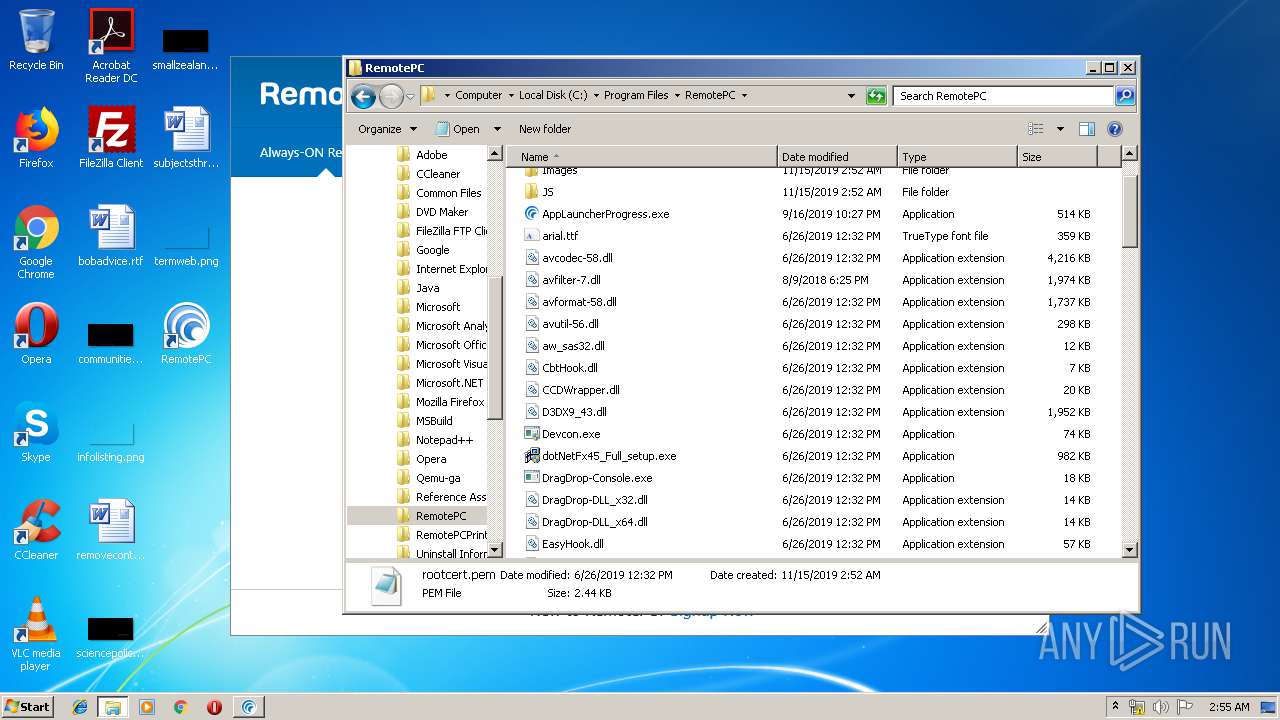Viewport: 1280px width, 720px height.
Task: Click Start button on taskbar
Action: tap(28, 706)
